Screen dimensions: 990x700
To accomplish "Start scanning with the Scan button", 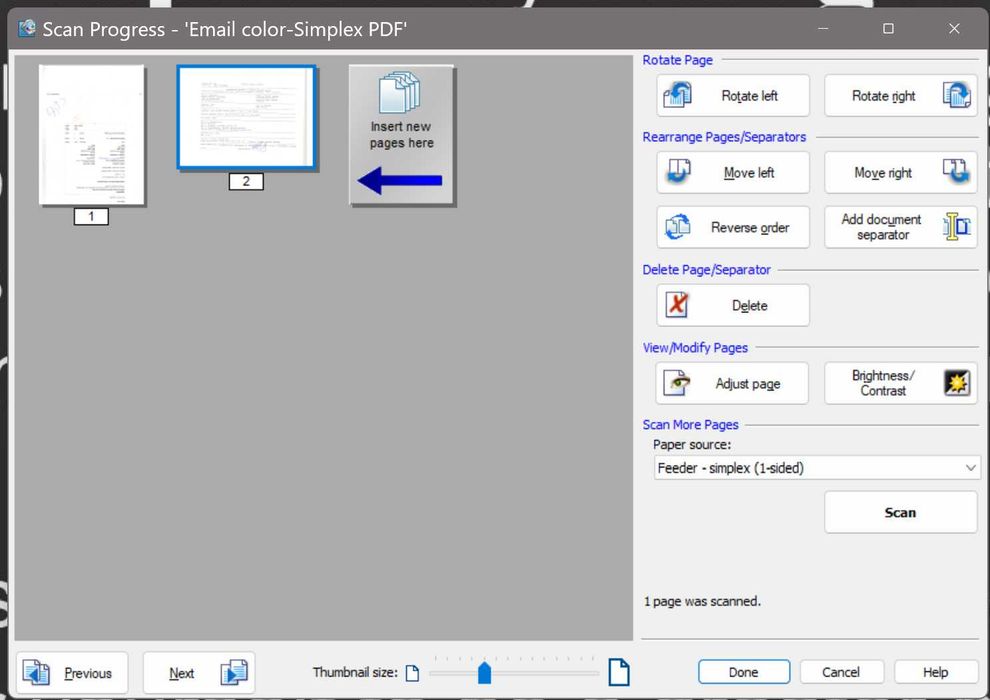I will pyautogui.click(x=900, y=513).
